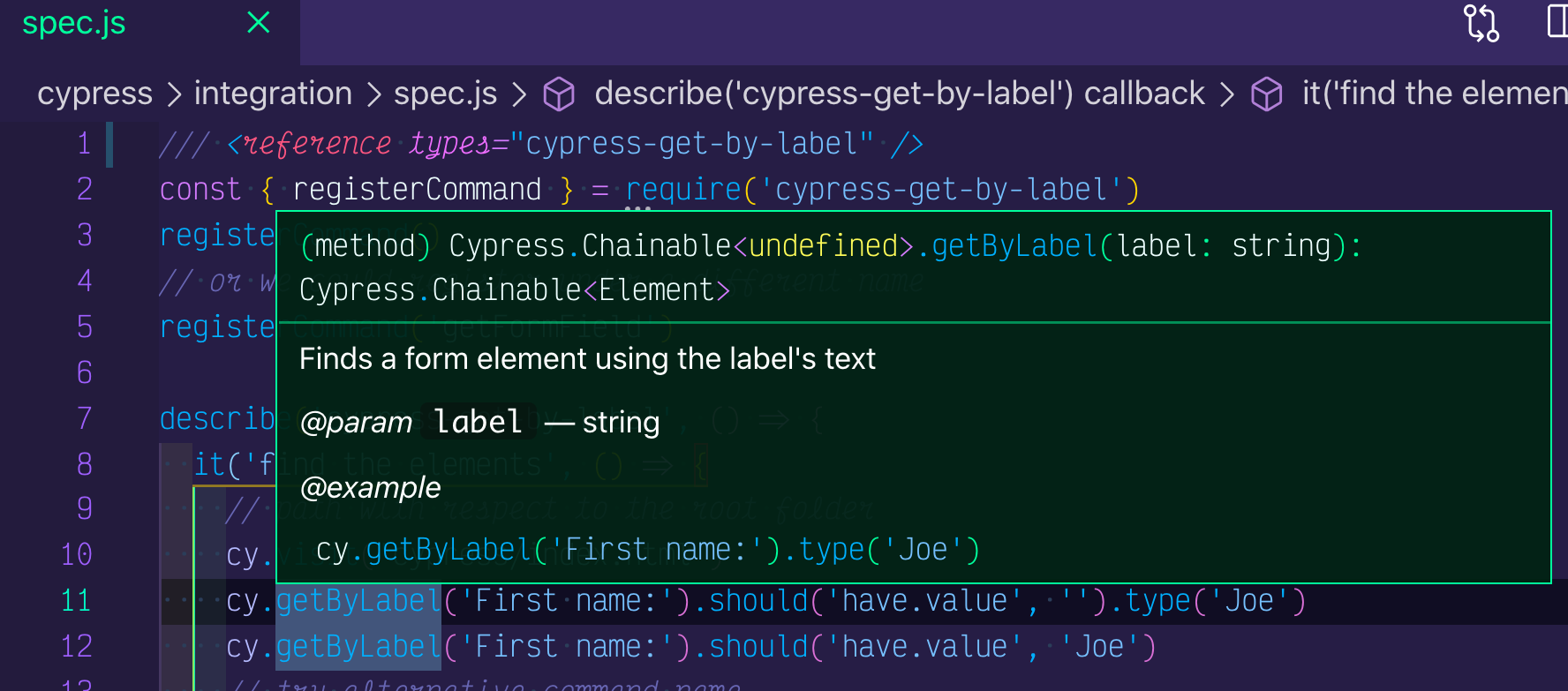Click the cube icon before describe breadcrumb
The height and width of the screenshot is (691, 1568).
coord(559,94)
